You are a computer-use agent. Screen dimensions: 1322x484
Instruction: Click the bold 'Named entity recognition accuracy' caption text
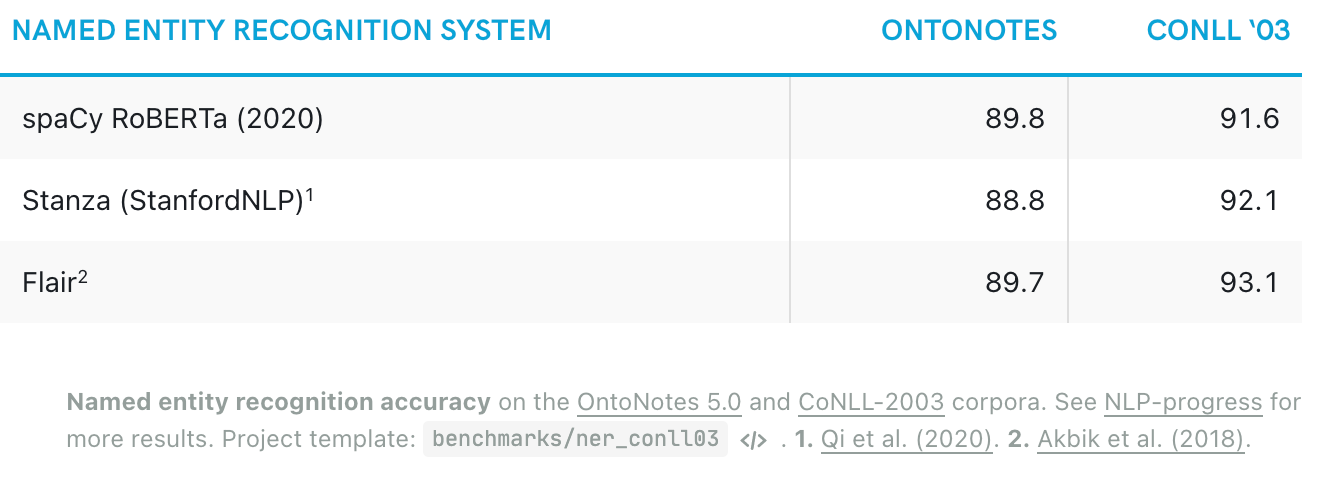[x=279, y=403]
